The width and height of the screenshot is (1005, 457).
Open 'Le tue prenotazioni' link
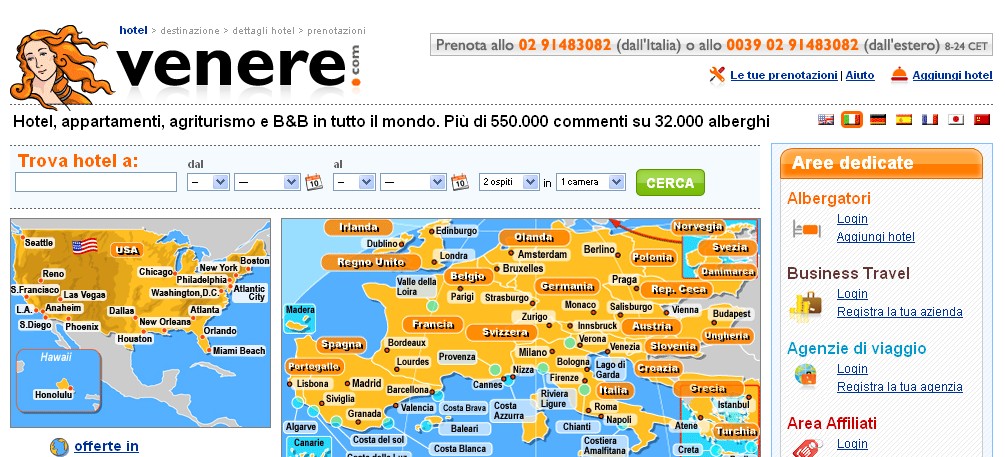coord(783,75)
